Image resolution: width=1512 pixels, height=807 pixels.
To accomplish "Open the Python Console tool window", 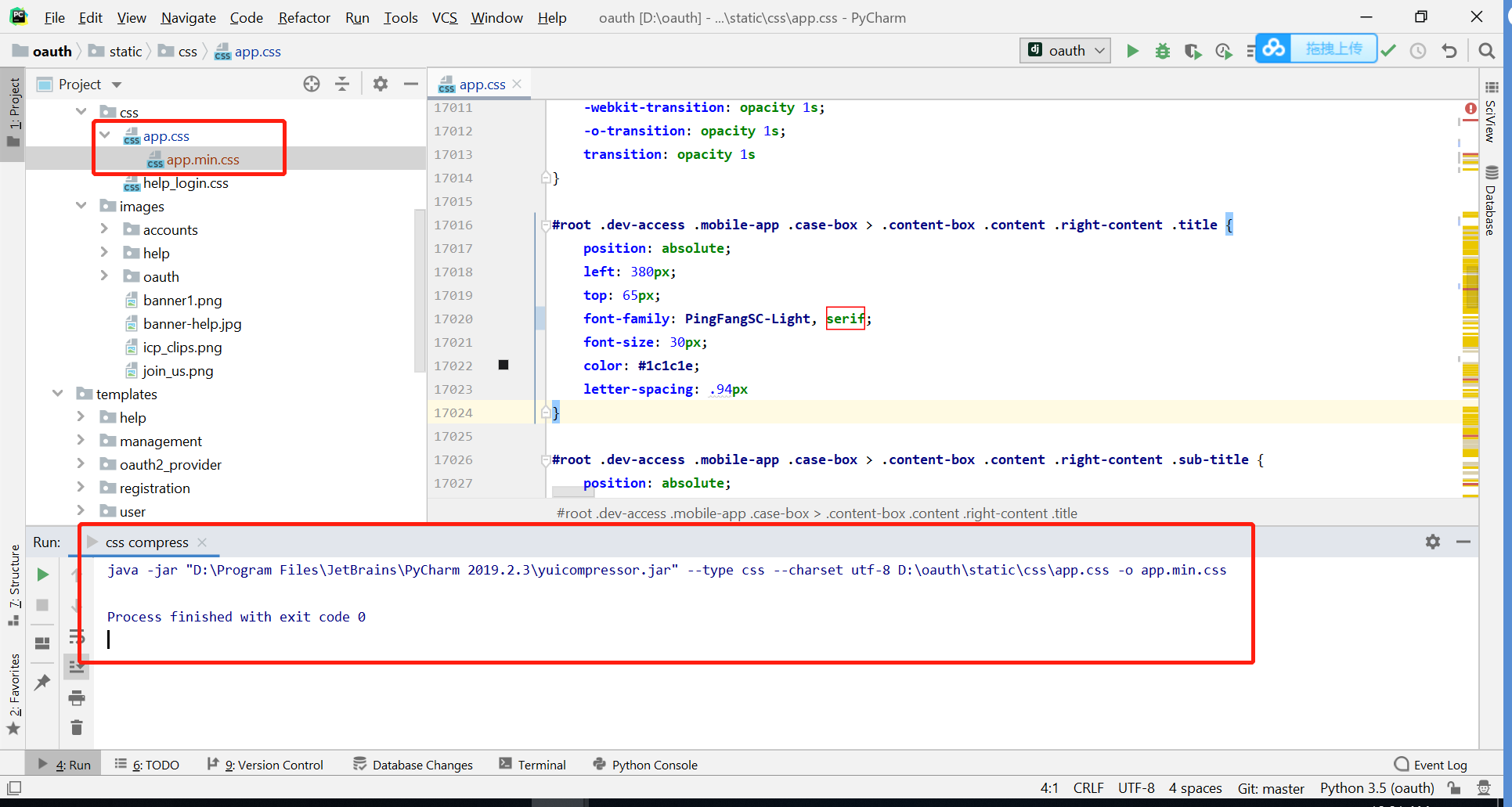I will click(x=645, y=765).
